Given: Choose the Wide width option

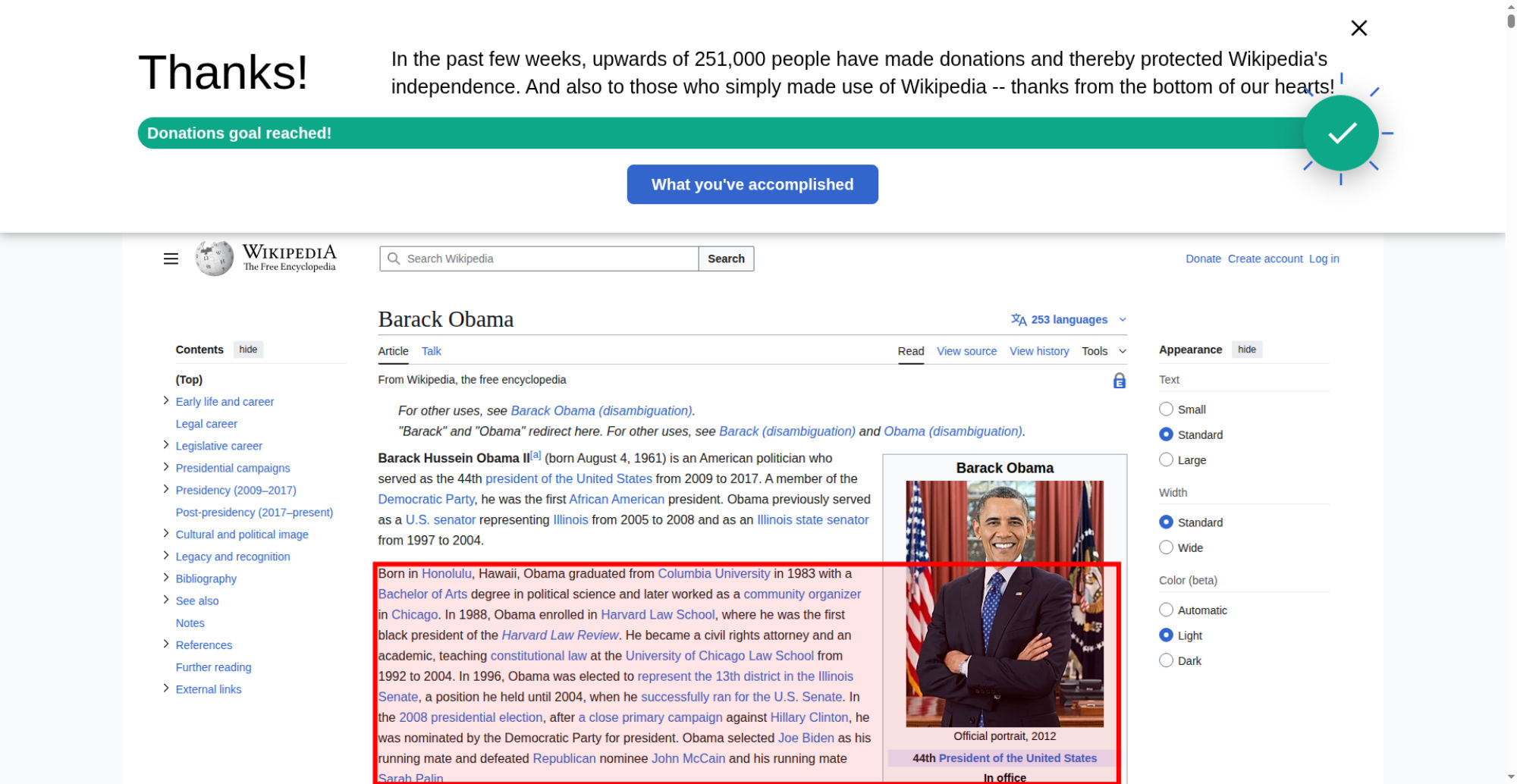Looking at the screenshot, I should [x=1166, y=547].
